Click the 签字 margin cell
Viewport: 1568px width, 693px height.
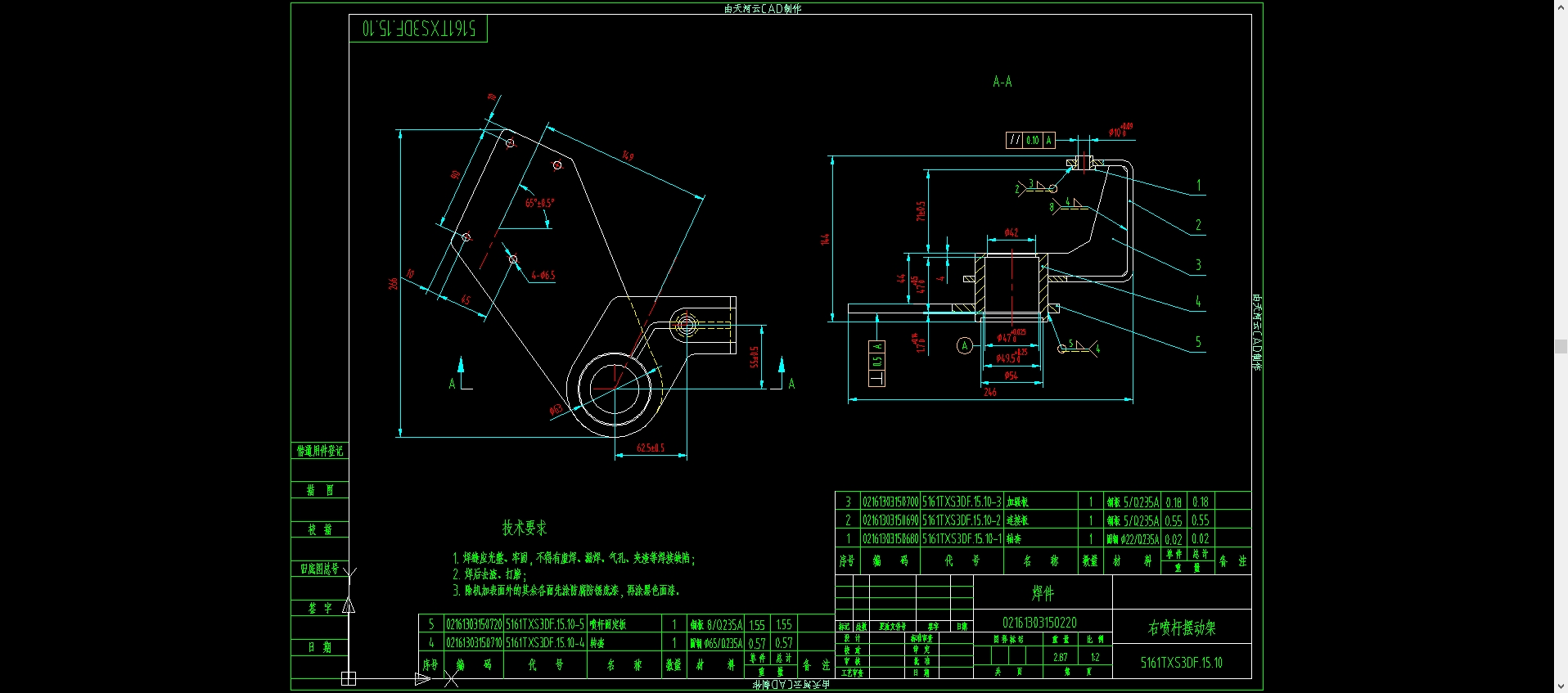tap(320, 608)
